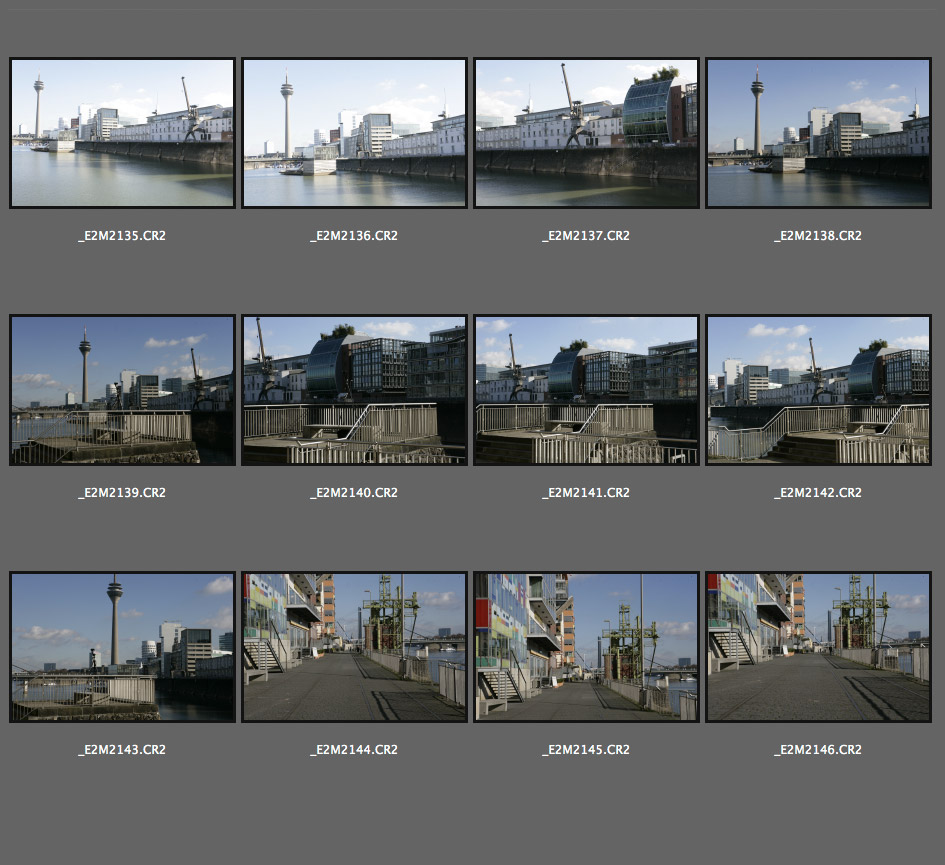Select thumbnail image _E2M2145.CR2

click(586, 647)
